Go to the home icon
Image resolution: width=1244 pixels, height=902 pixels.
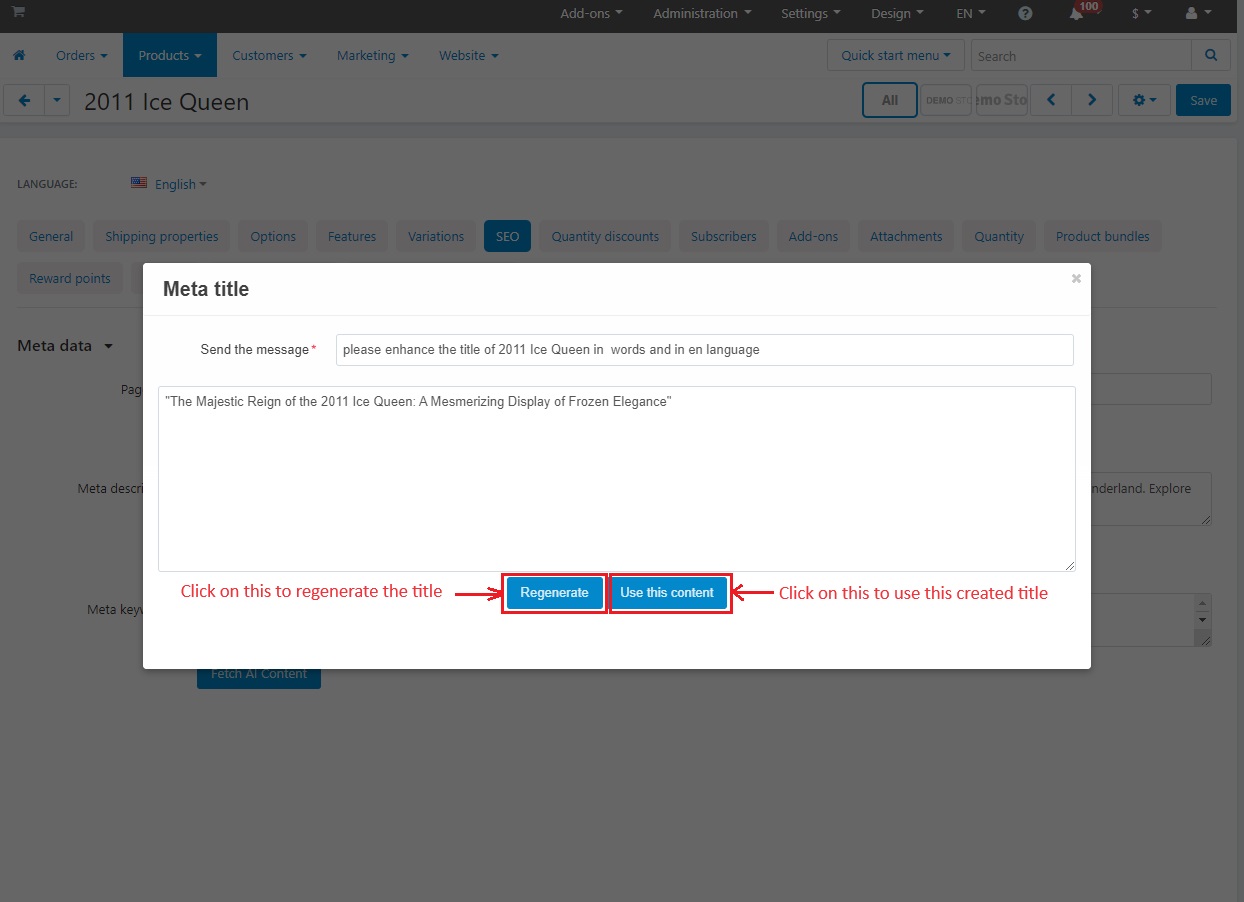[19, 56]
